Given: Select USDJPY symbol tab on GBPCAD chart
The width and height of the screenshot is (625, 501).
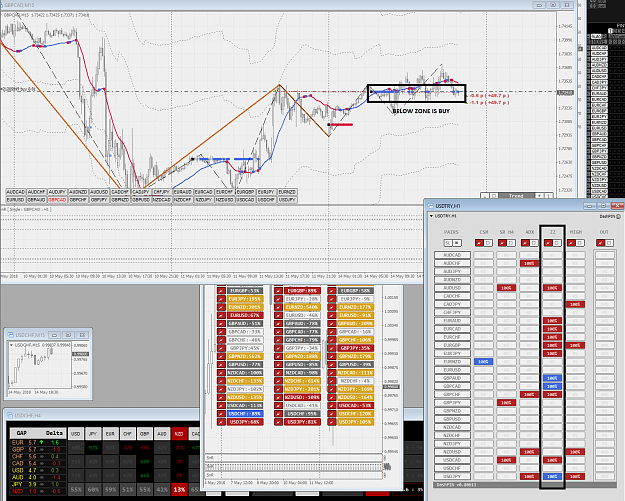Looking at the screenshot, I should [x=287, y=199].
